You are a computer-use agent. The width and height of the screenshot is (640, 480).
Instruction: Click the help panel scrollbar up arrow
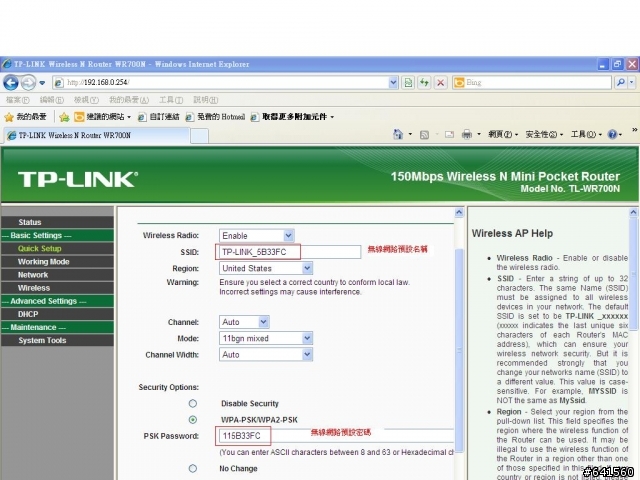(633, 212)
